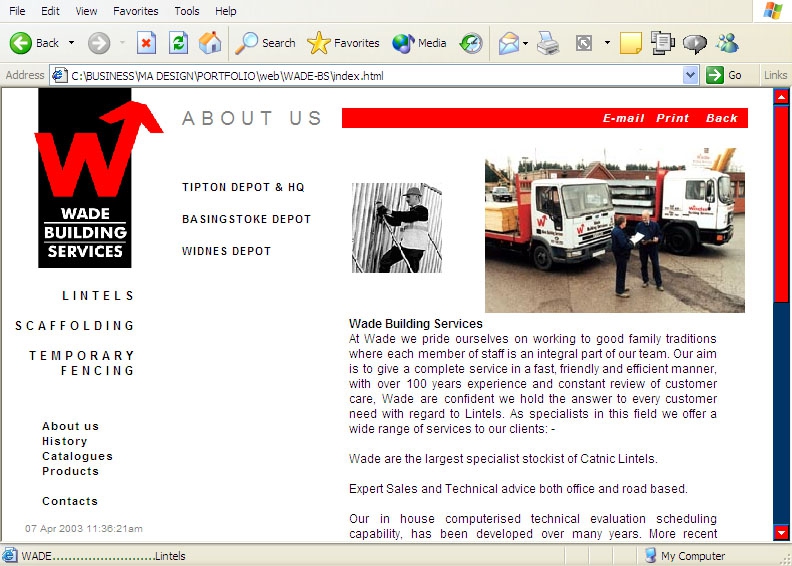Viewport: 792px width, 566px height.
Task: Click the scrollbar up arrow
Action: (781, 96)
